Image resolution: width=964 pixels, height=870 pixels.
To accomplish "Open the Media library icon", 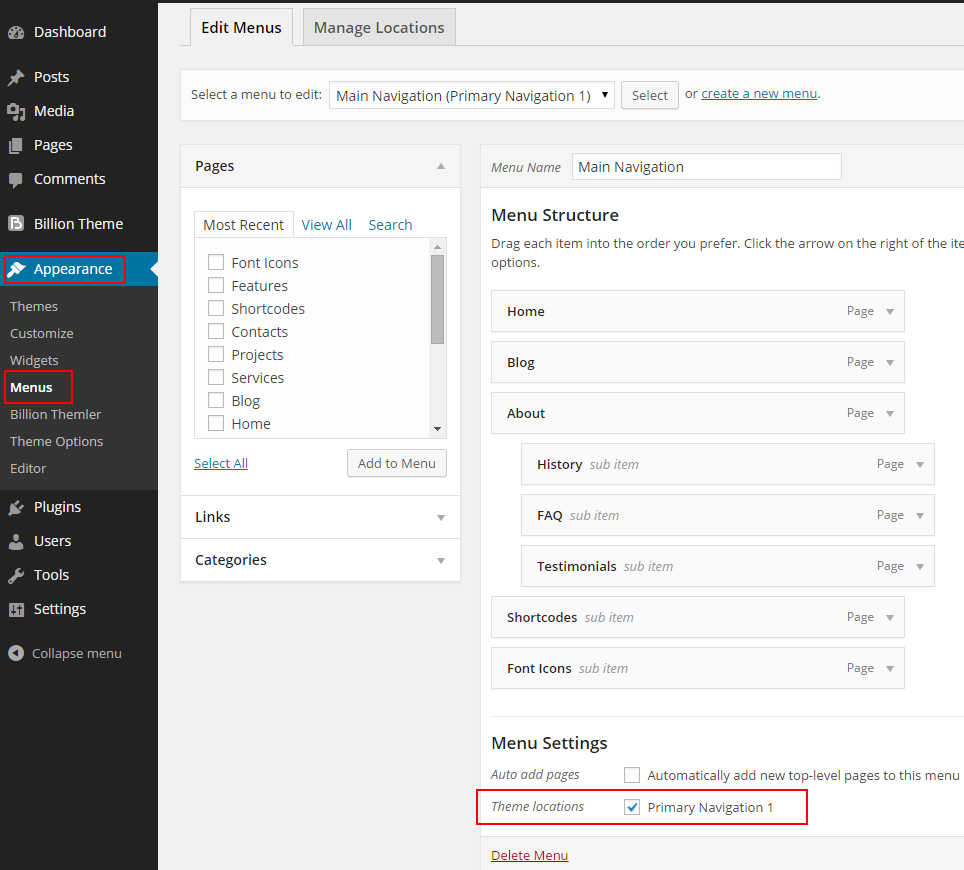I will (x=16, y=111).
